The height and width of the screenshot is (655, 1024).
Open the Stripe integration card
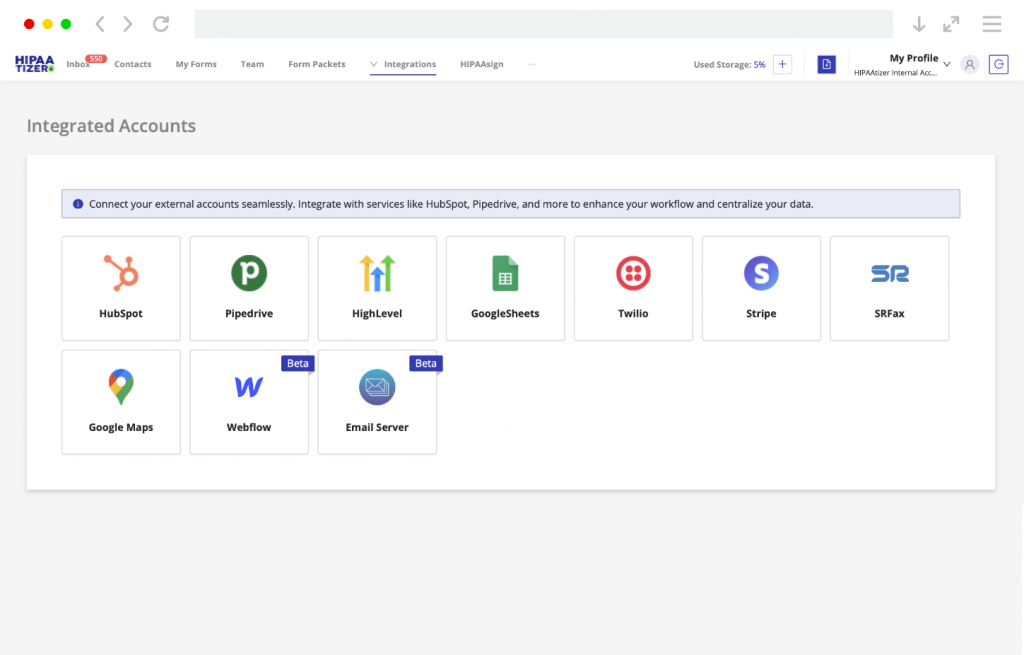coord(761,288)
